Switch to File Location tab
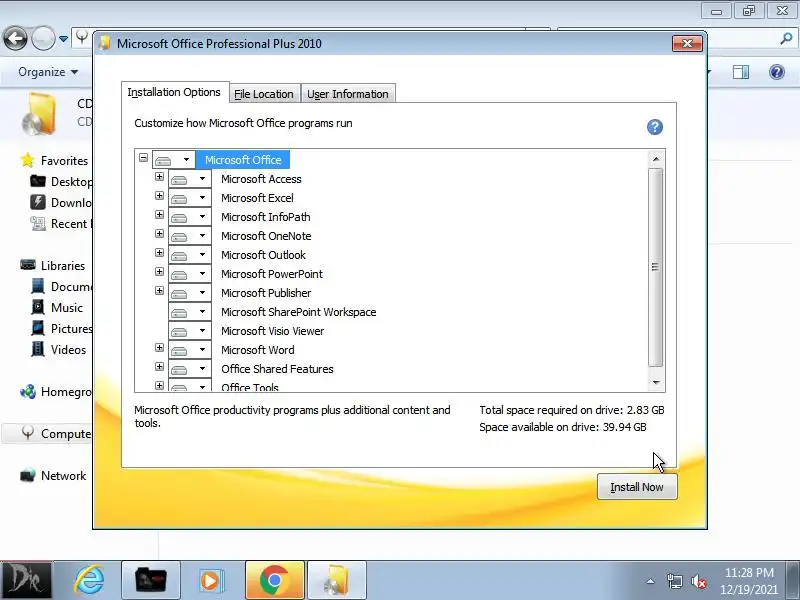Screen dimensions: 800x600 tap(264, 94)
